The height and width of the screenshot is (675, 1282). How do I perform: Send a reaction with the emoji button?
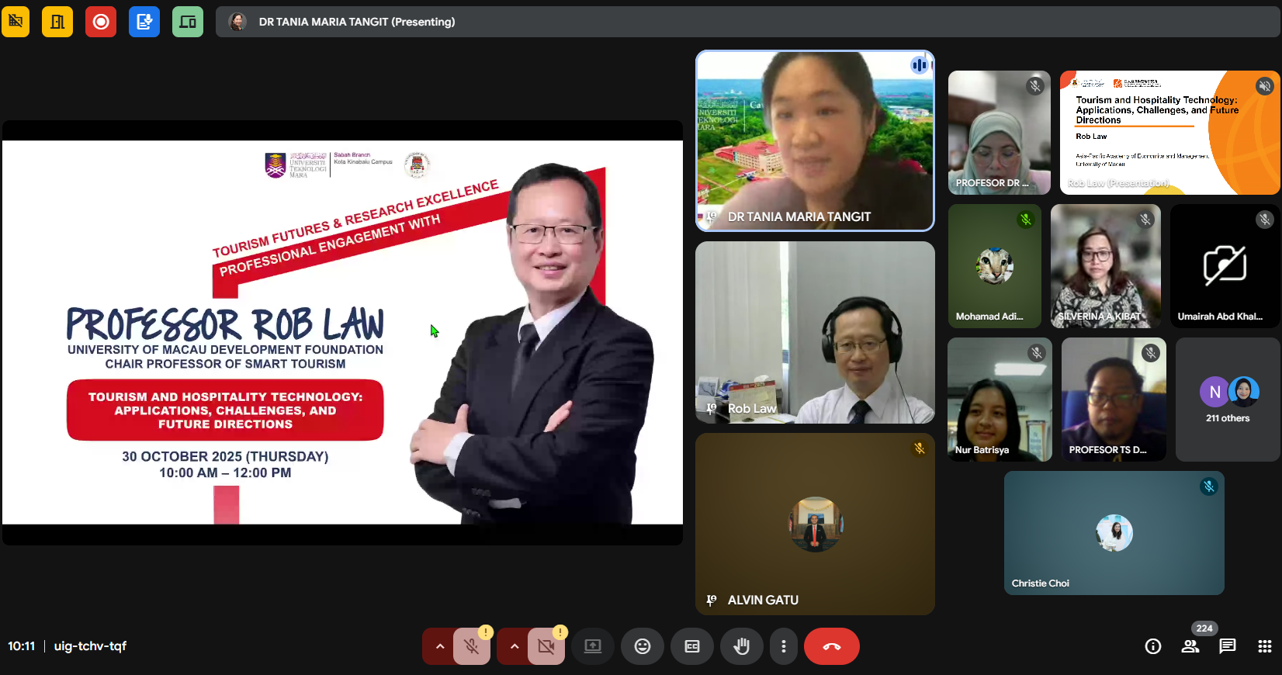642,647
